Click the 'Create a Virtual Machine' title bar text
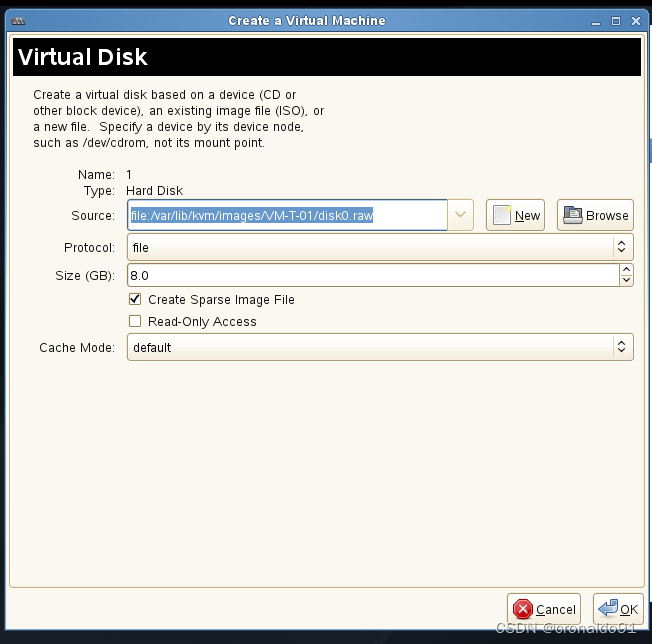The width and height of the screenshot is (652, 644). (307, 21)
